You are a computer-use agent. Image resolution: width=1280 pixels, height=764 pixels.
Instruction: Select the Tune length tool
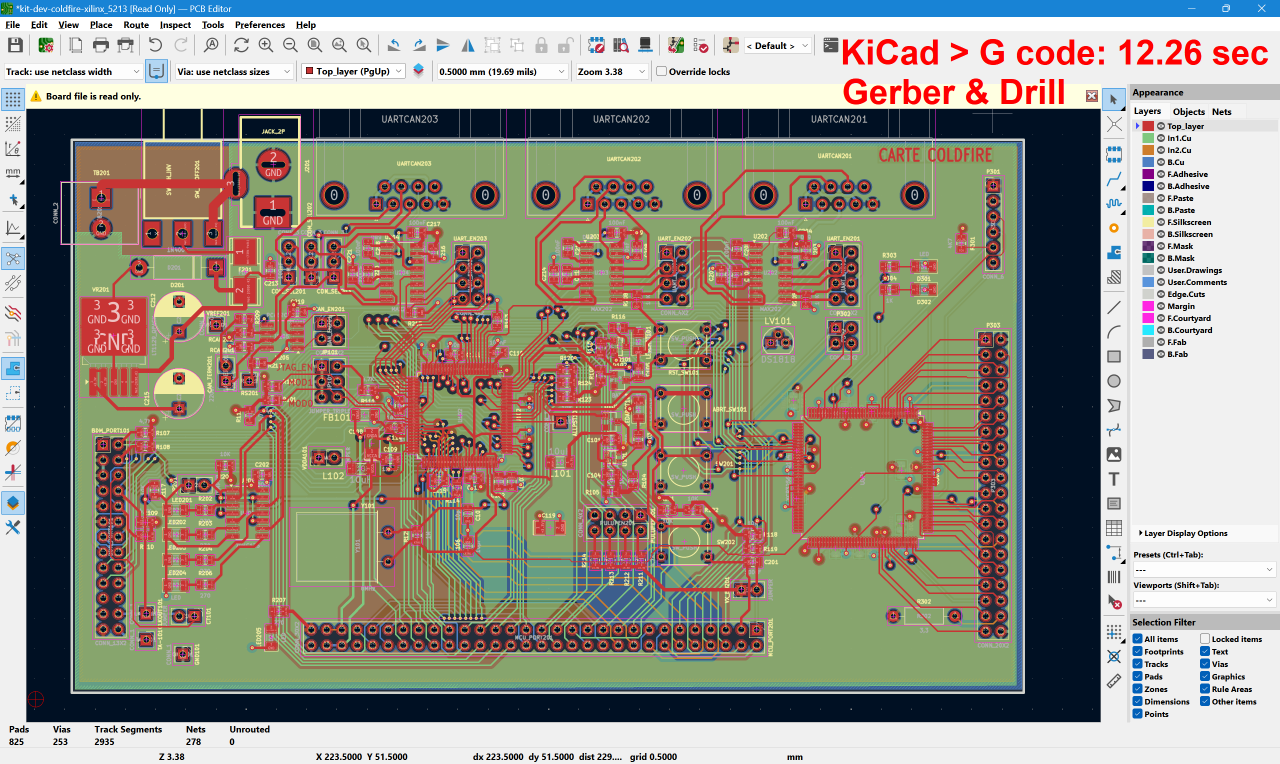pos(1114,204)
